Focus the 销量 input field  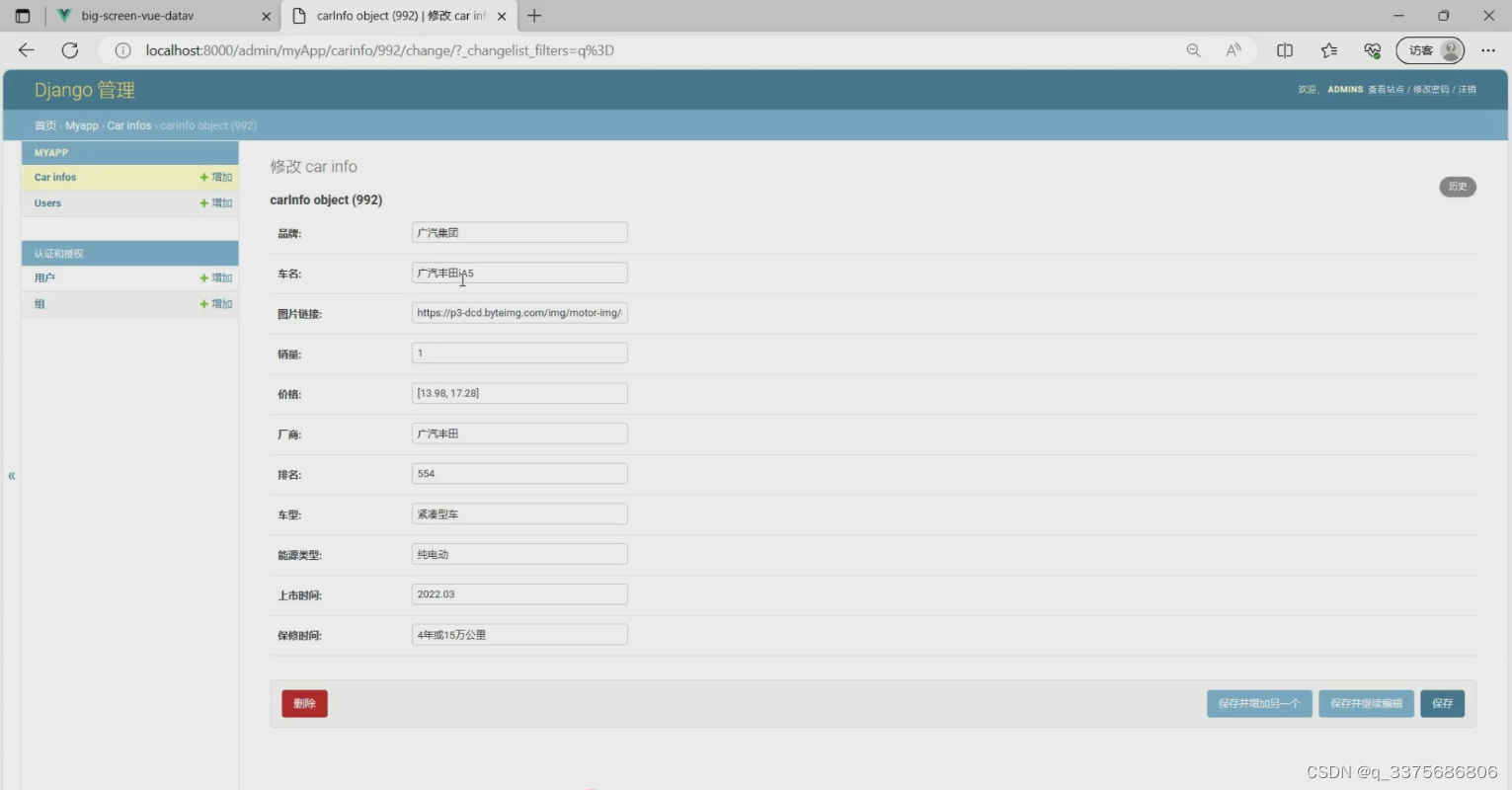(519, 354)
